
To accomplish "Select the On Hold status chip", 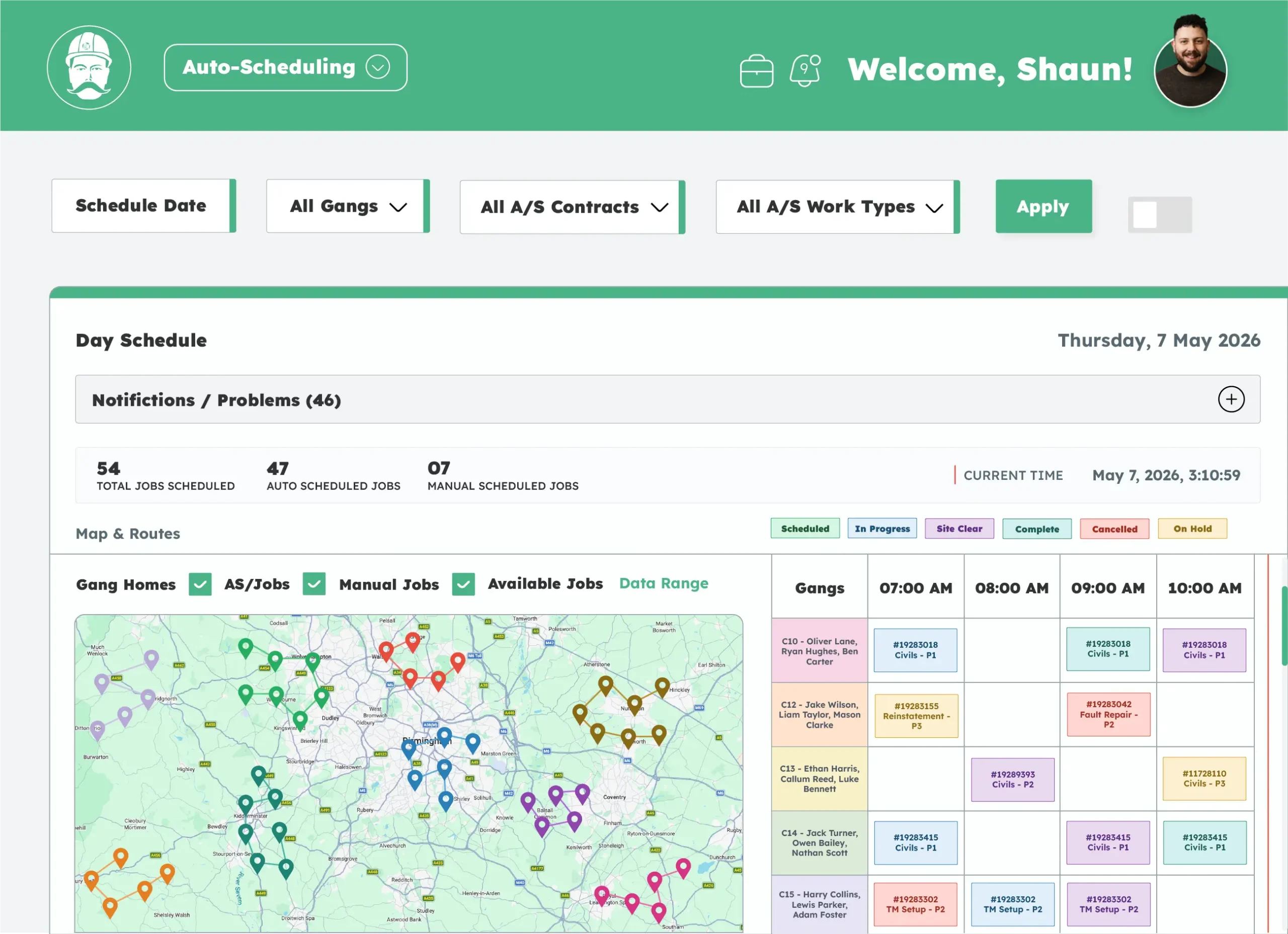I will coord(1192,529).
